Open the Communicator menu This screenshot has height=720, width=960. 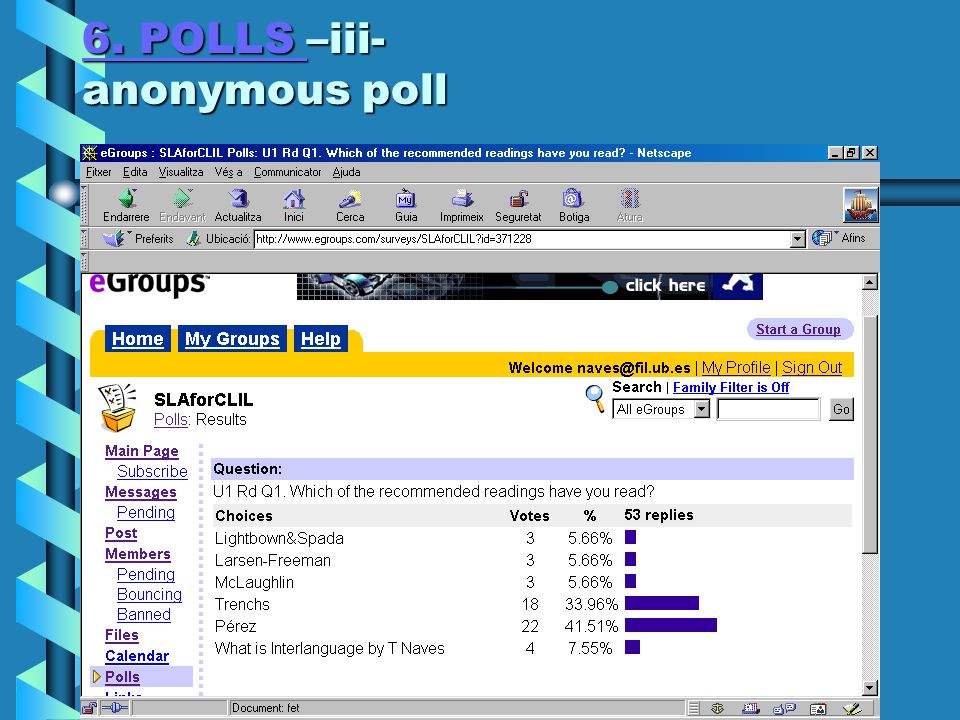(288, 172)
